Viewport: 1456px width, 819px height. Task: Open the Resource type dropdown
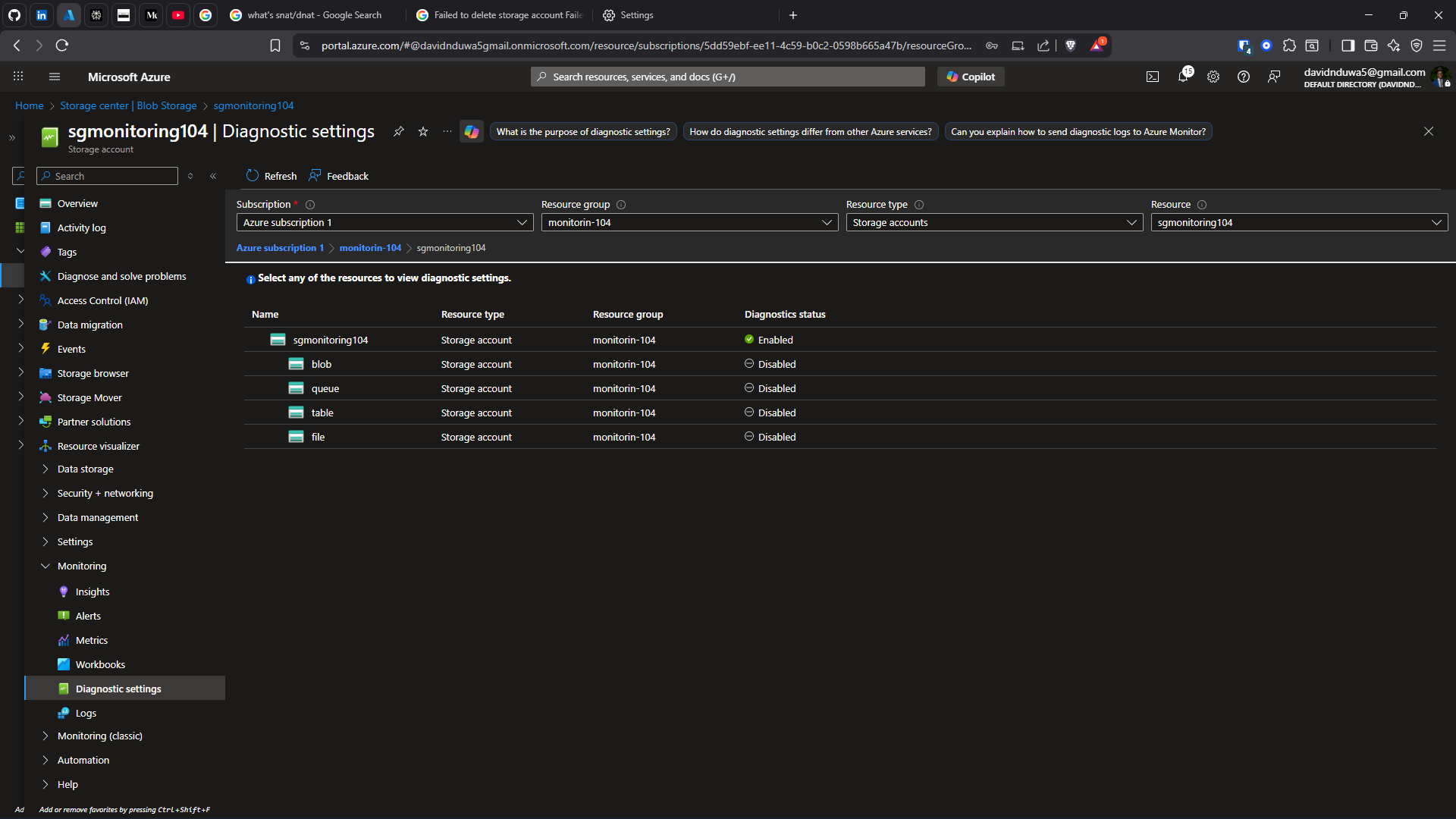(x=994, y=222)
